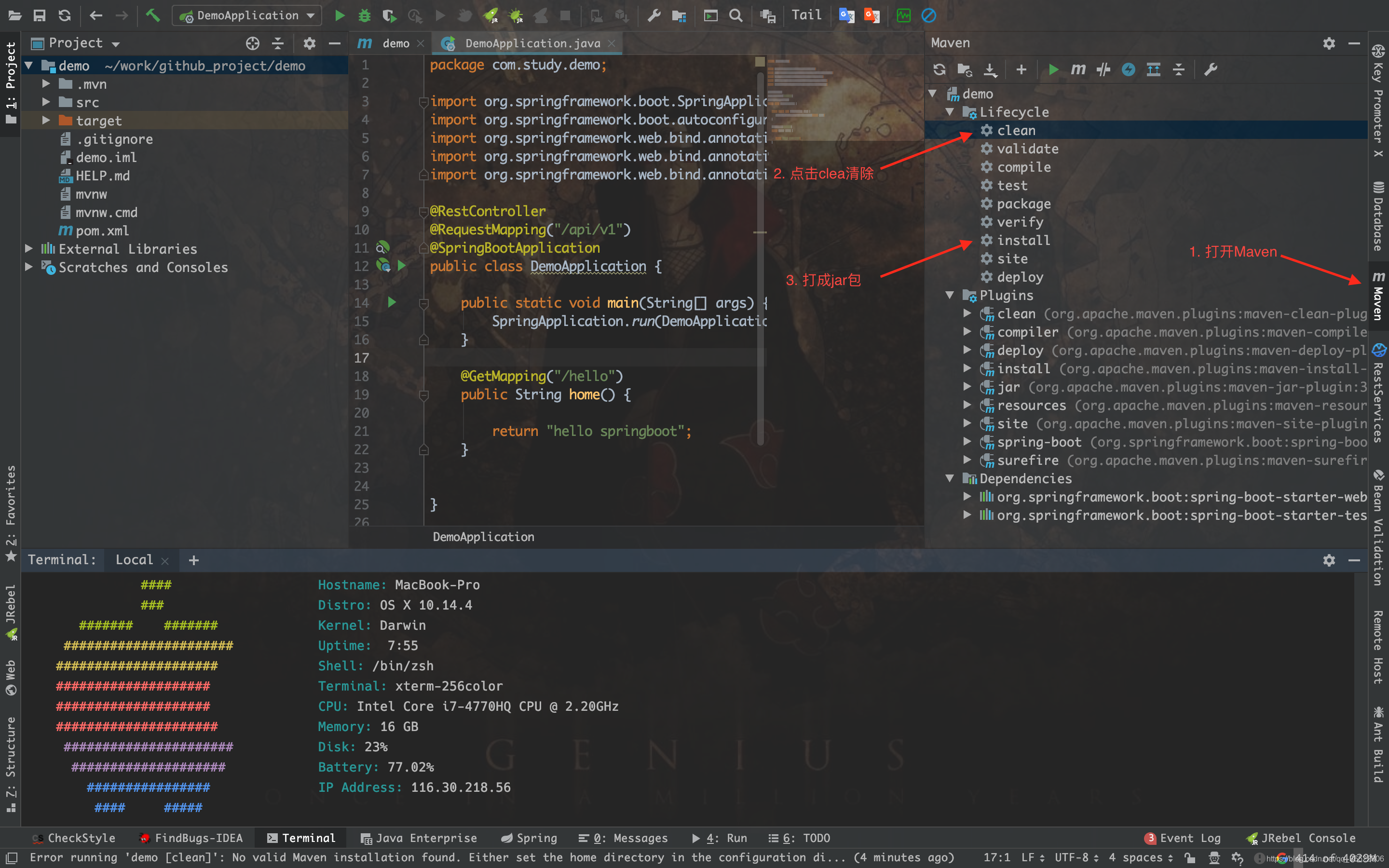Viewport: 1389px width, 868px height.
Task: Toggle Maven tool window stripe button
Action: click(1378, 296)
